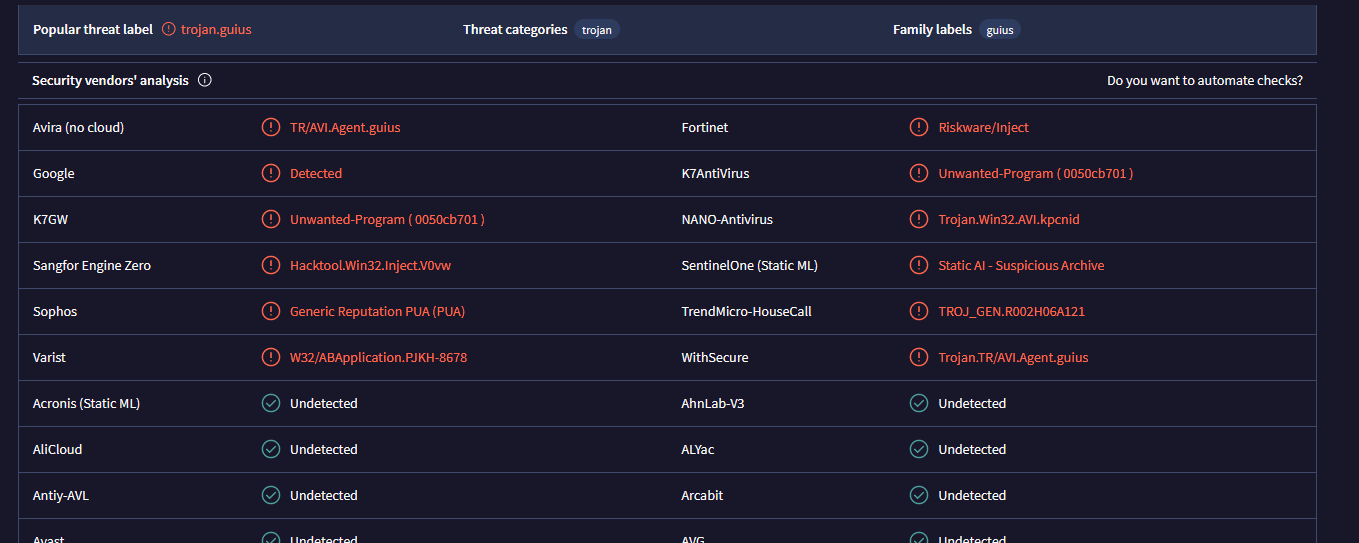Screen dimensions: 1359x543
Task: Click the alert icon in the WithSecure row
Action: coord(919,357)
